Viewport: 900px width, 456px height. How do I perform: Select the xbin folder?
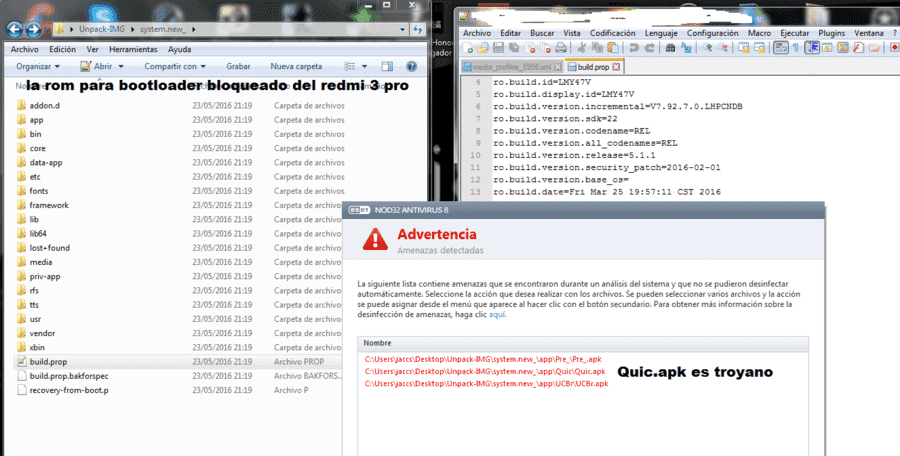(x=37, y=347)
